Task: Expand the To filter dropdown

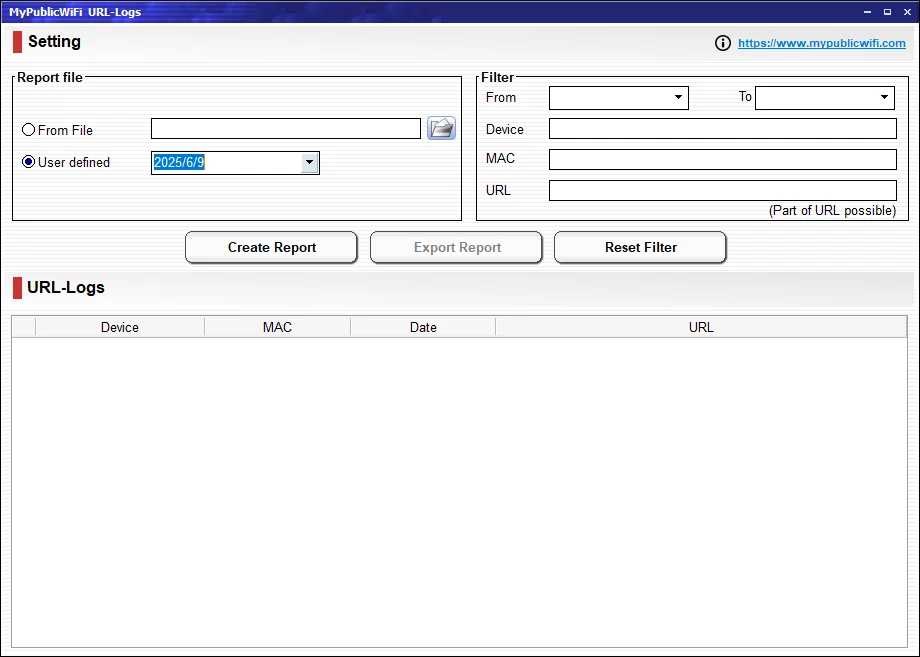Action: [884, 97]
